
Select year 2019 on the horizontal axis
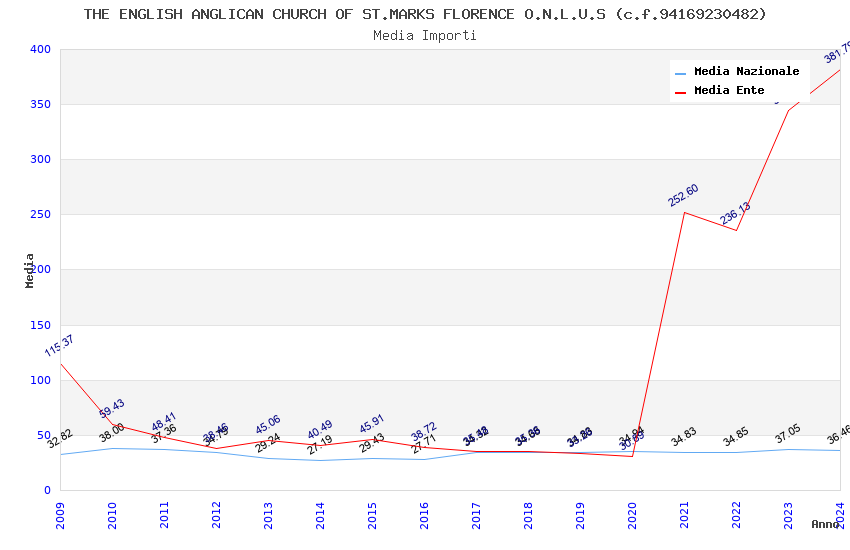(581, 515)
